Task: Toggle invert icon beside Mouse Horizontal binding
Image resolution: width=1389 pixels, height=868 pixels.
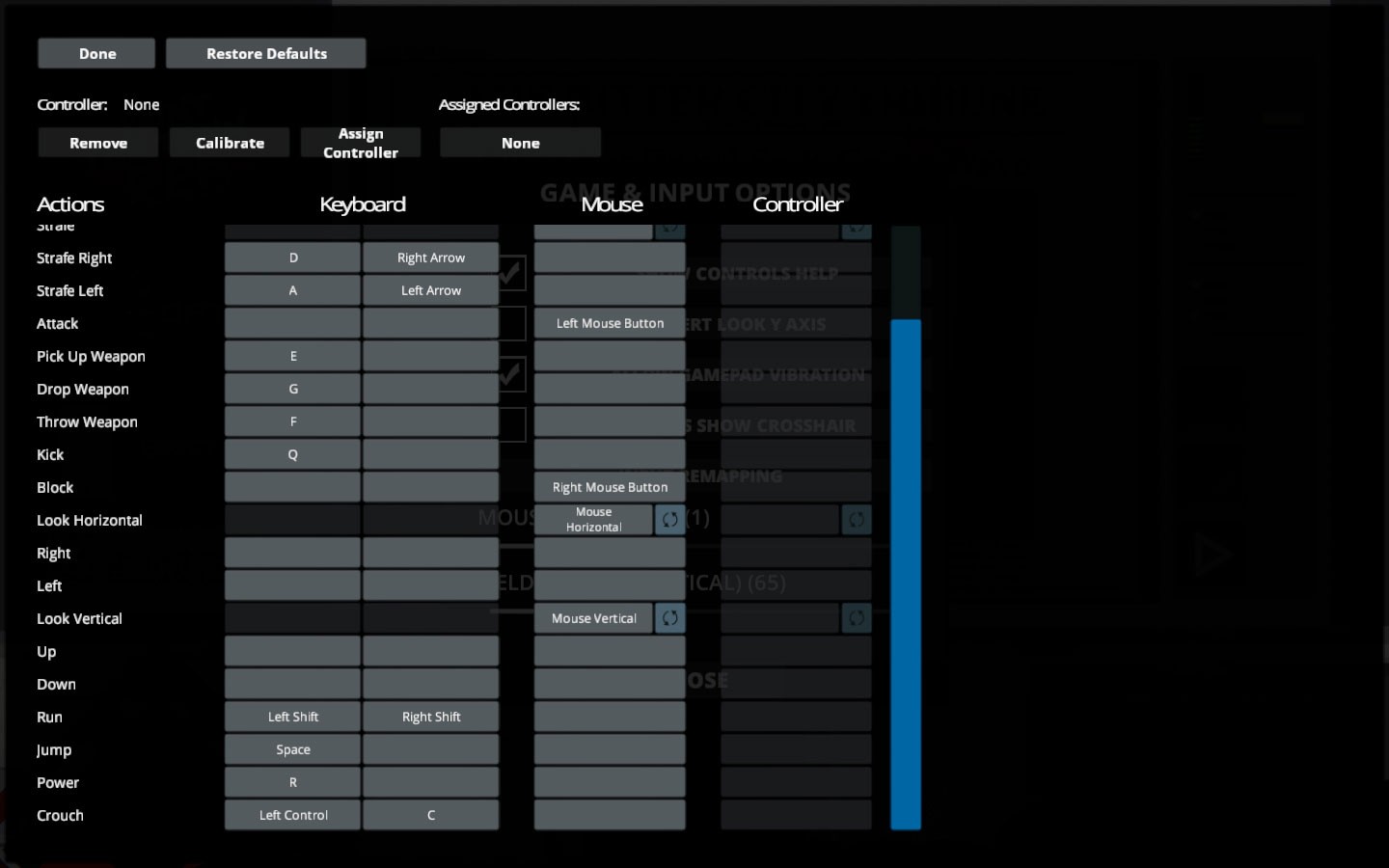Action: [669, 520]
